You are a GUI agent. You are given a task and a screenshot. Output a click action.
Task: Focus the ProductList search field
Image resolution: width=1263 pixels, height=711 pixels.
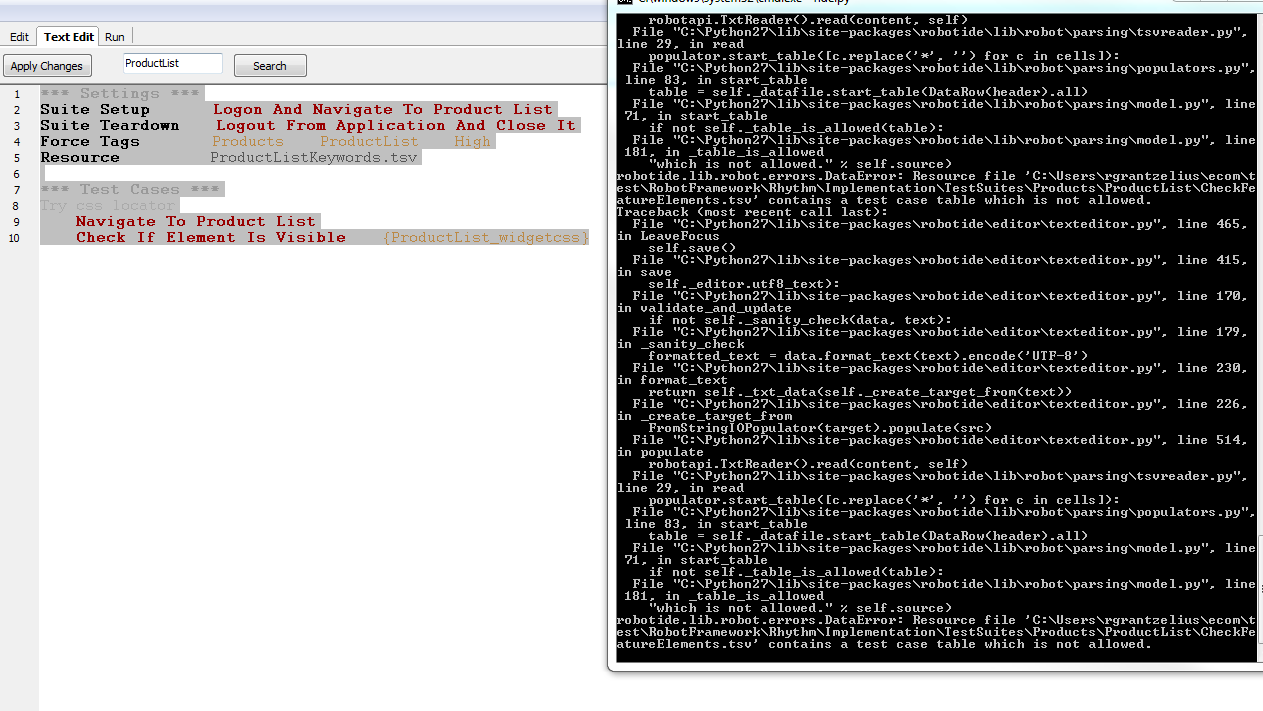click(x=172, y=64)
